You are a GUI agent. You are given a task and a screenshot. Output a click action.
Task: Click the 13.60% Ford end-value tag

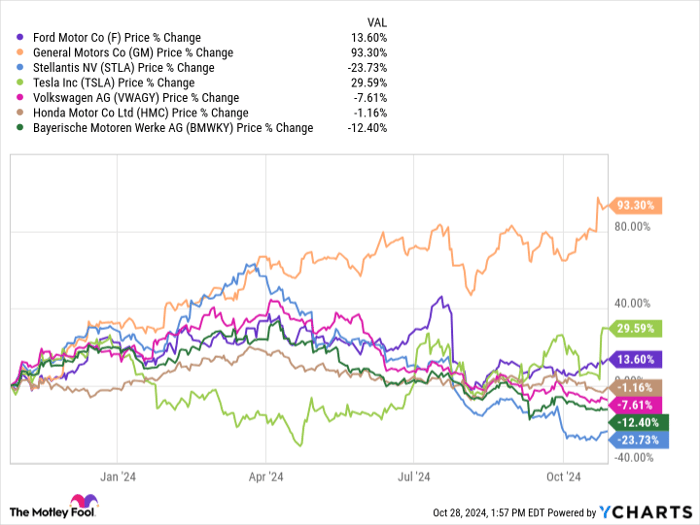(636, 359)
